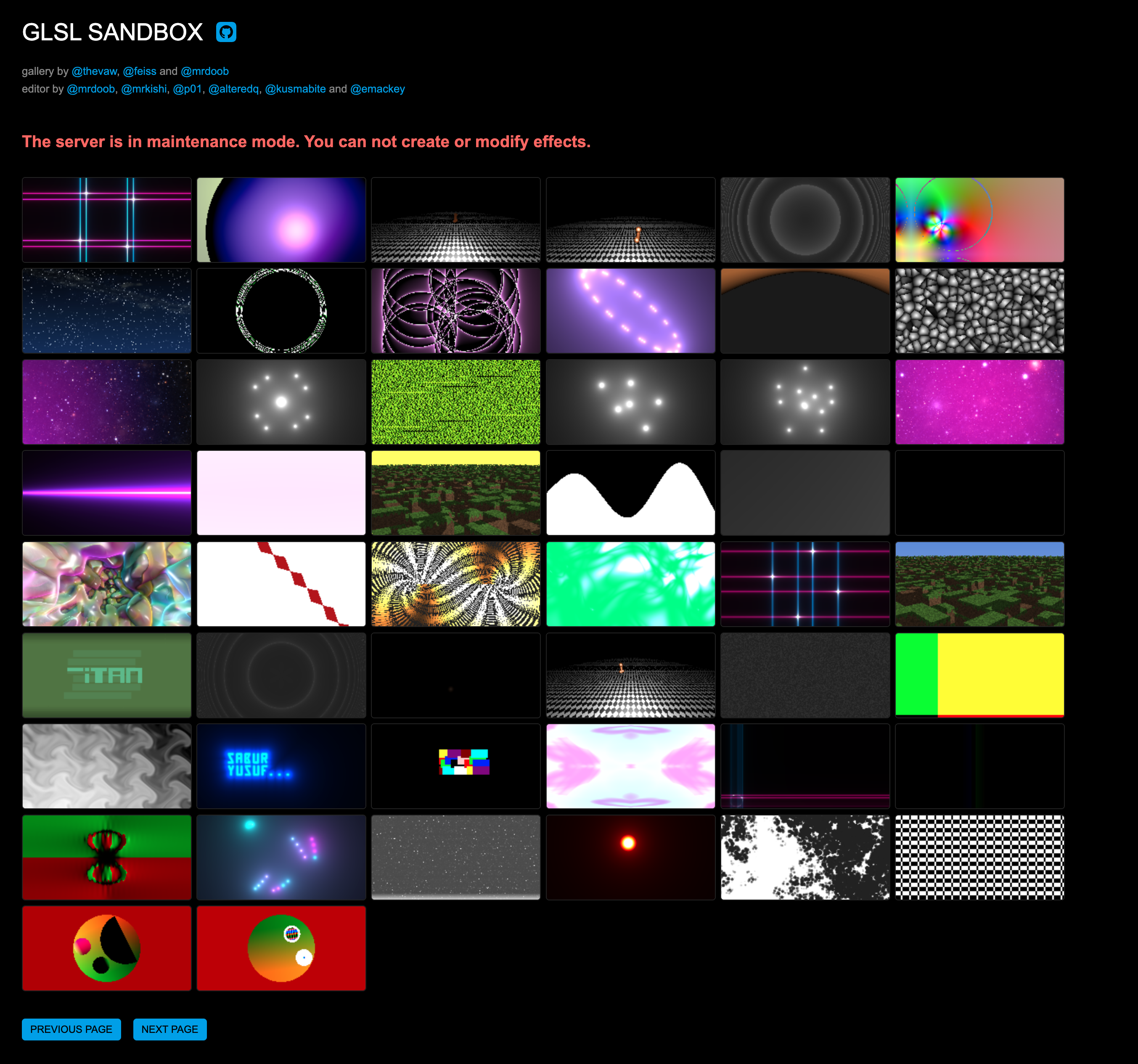
Task: Open the bright magenta galaxy thumbnail
Action: tap(979, 402)
